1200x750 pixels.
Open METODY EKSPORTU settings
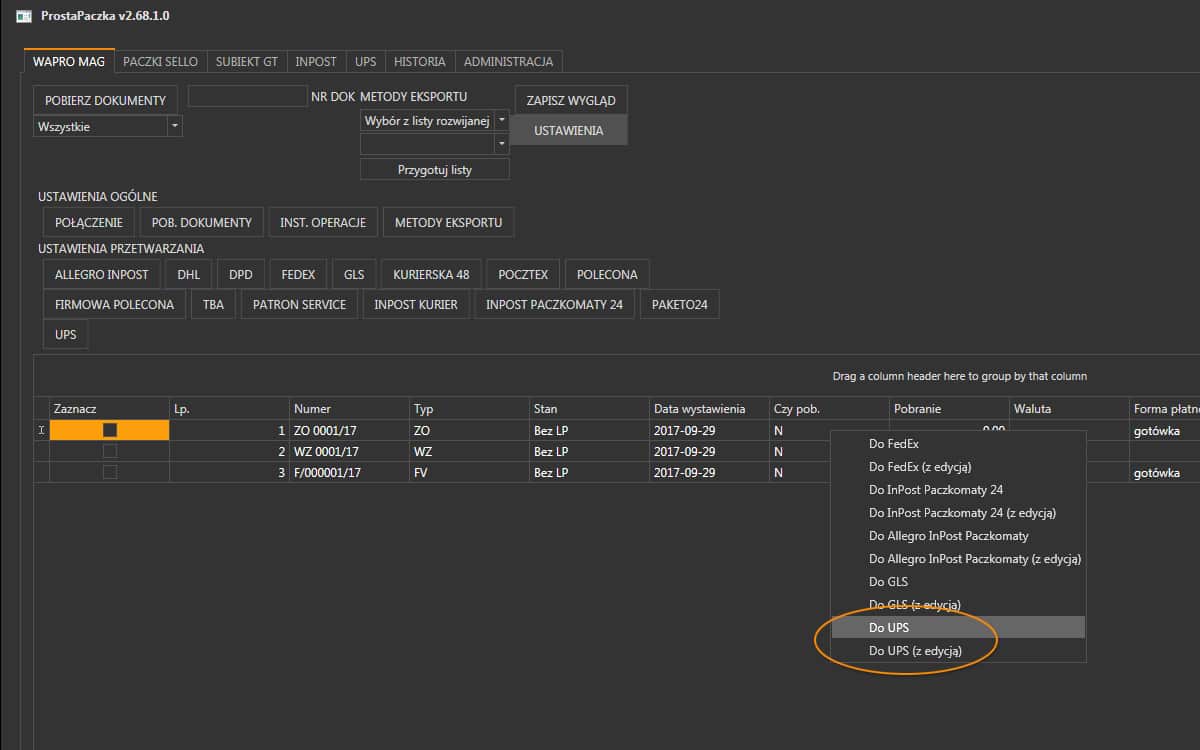(x=448, y=222)
